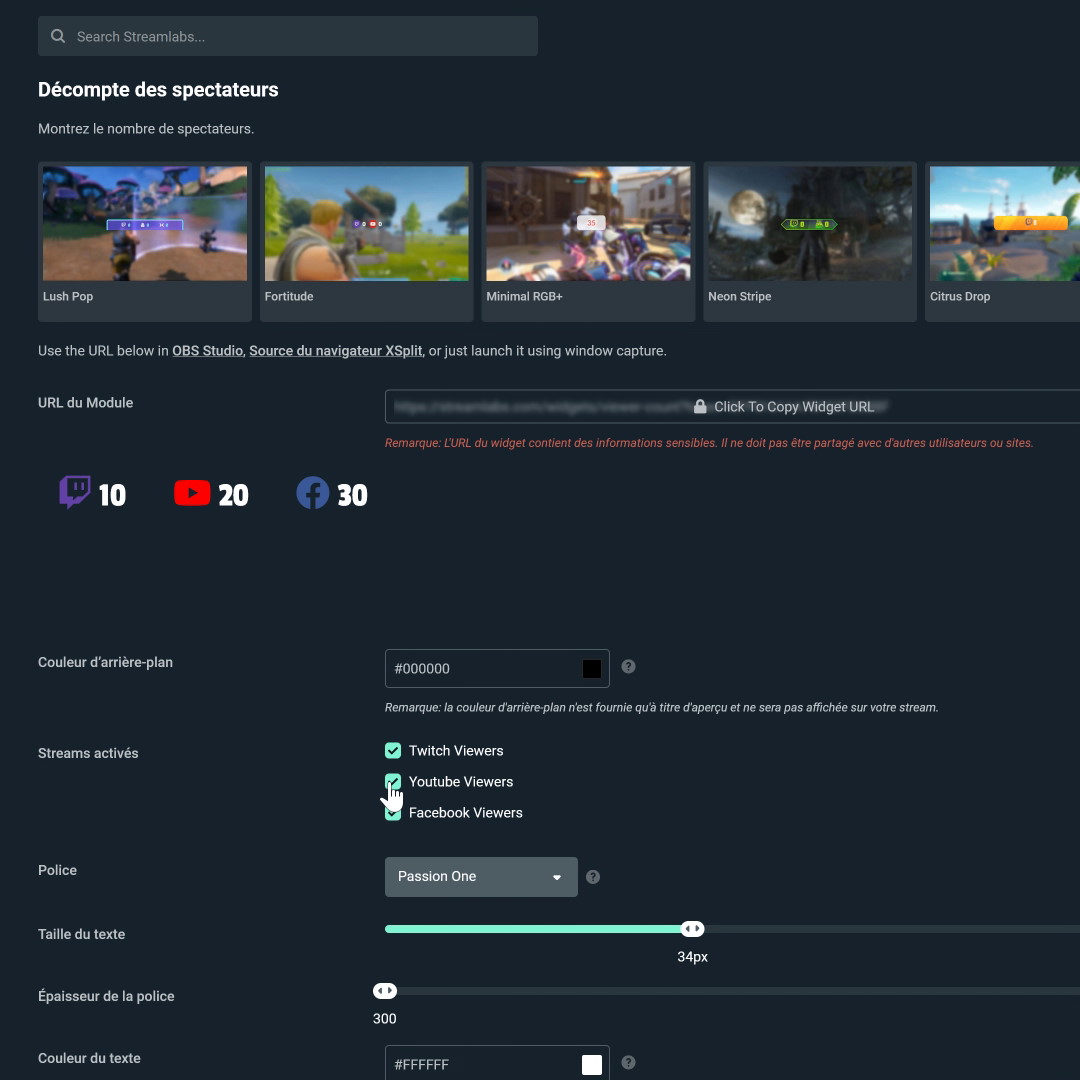Image resolution: width=1080 pixels, height=1080 pixels.
Task: Pick the Citrus Drop theme
Action: 1003,242
